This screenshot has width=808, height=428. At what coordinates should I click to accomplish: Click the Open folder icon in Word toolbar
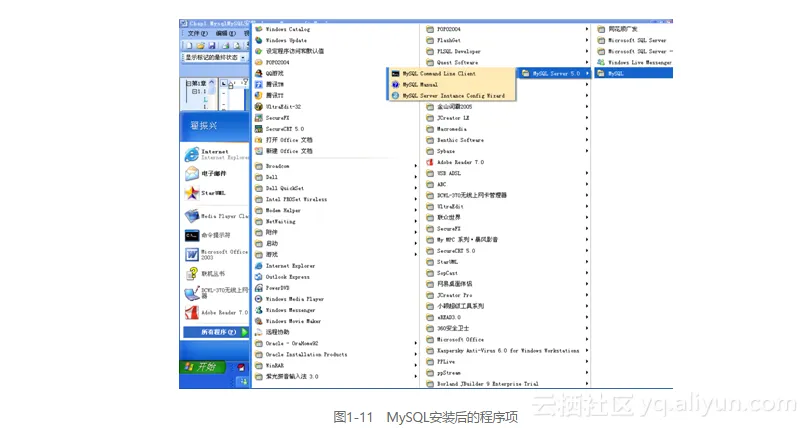[x=200, y=45]
